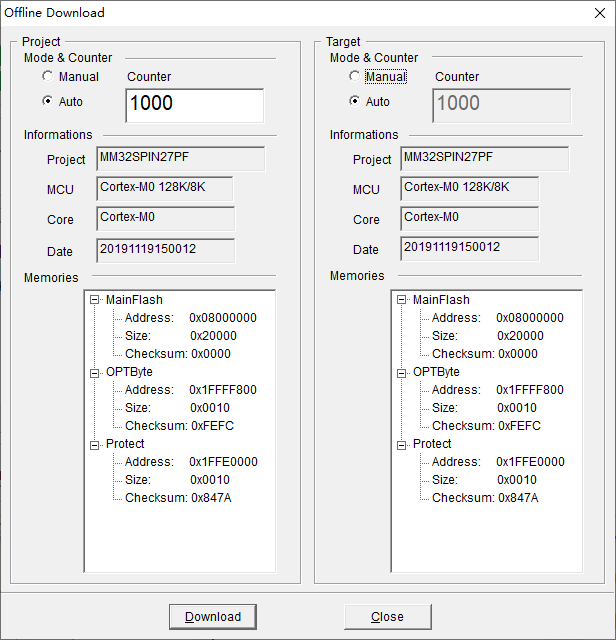
Task: Close the Offline Download dialog with X
Action: pos(600,13)
